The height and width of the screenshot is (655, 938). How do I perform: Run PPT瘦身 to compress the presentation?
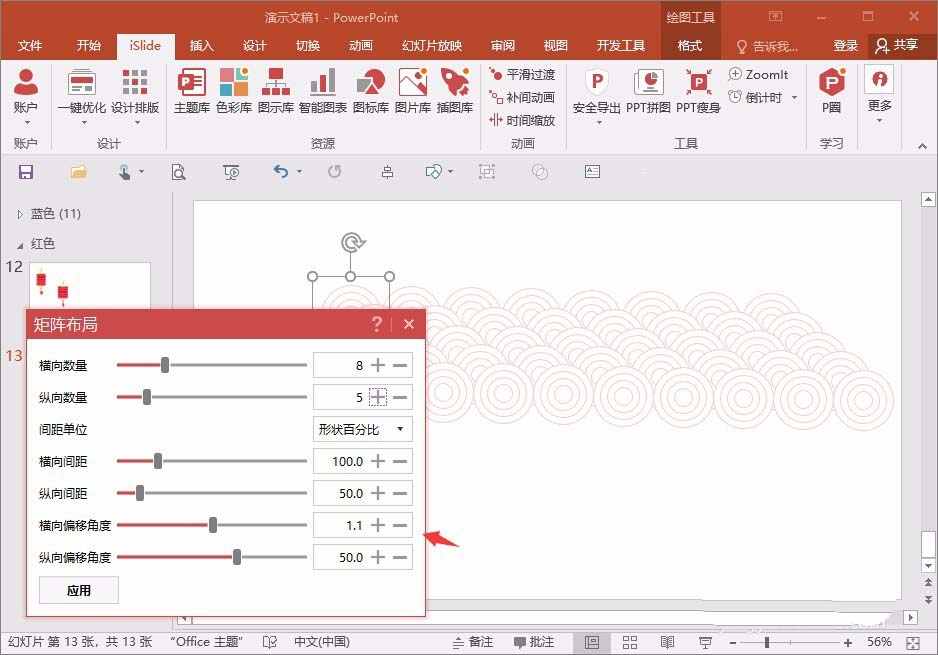pyautogui.click(x=697, y=90)
